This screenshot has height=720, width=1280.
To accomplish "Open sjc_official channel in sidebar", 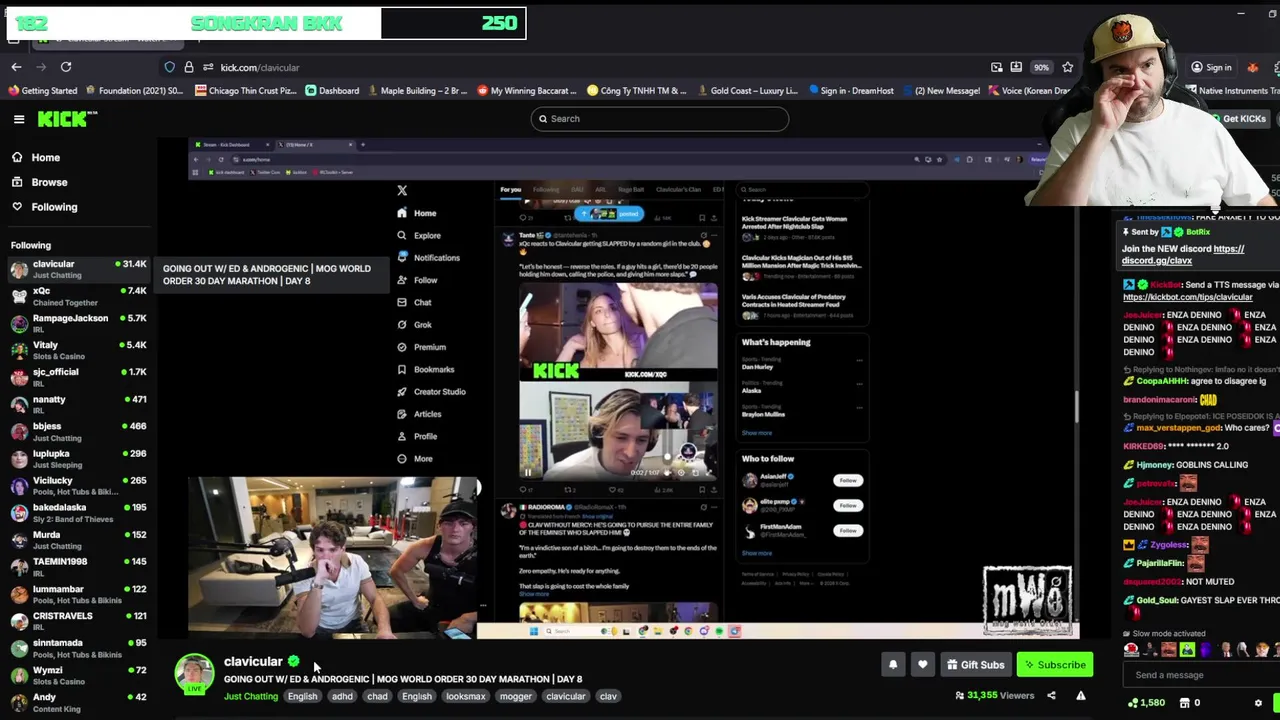I will click(x=78, y=377).
